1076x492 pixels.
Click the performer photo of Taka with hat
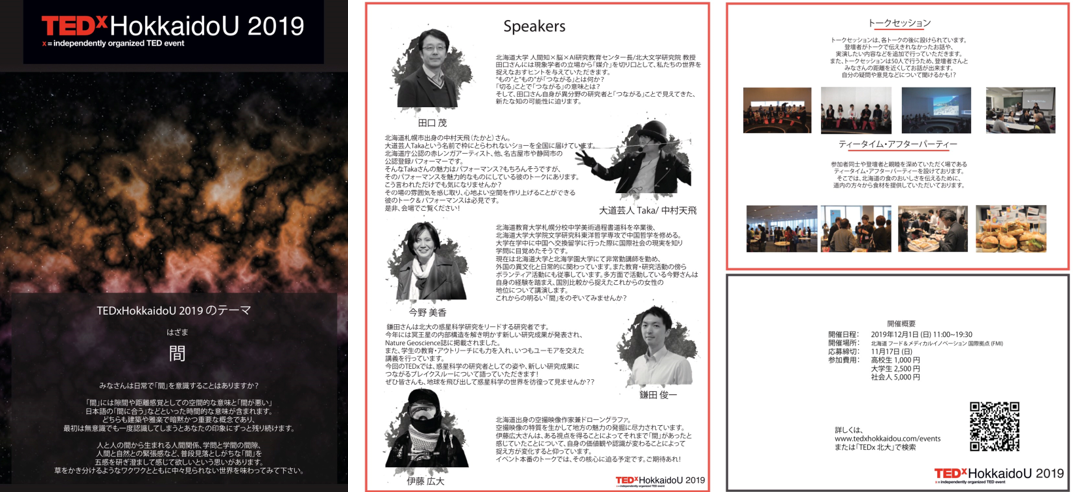(633, 155)
